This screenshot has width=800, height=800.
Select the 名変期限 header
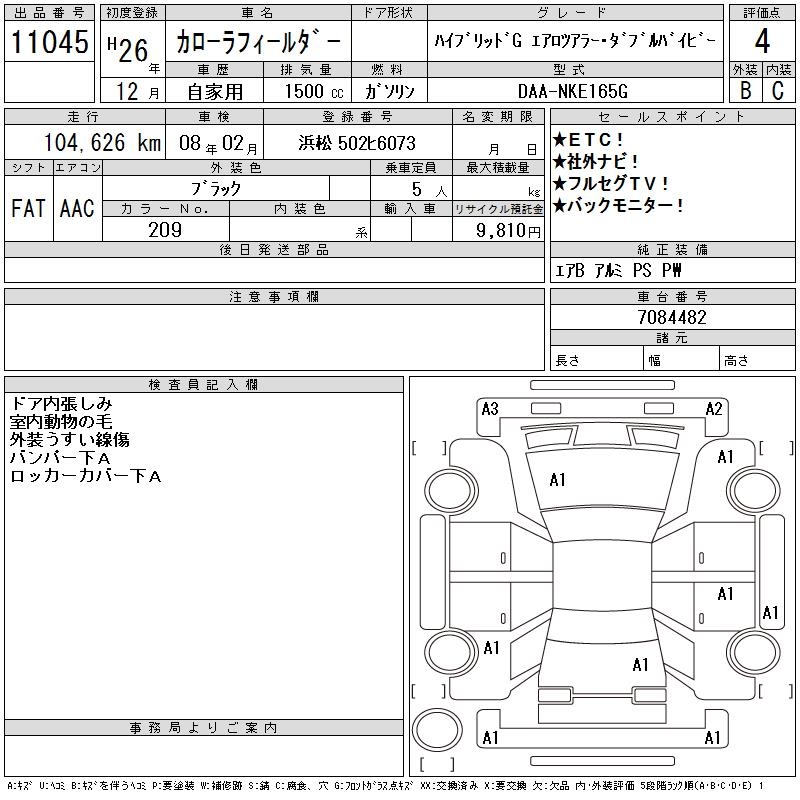point(498,117)
